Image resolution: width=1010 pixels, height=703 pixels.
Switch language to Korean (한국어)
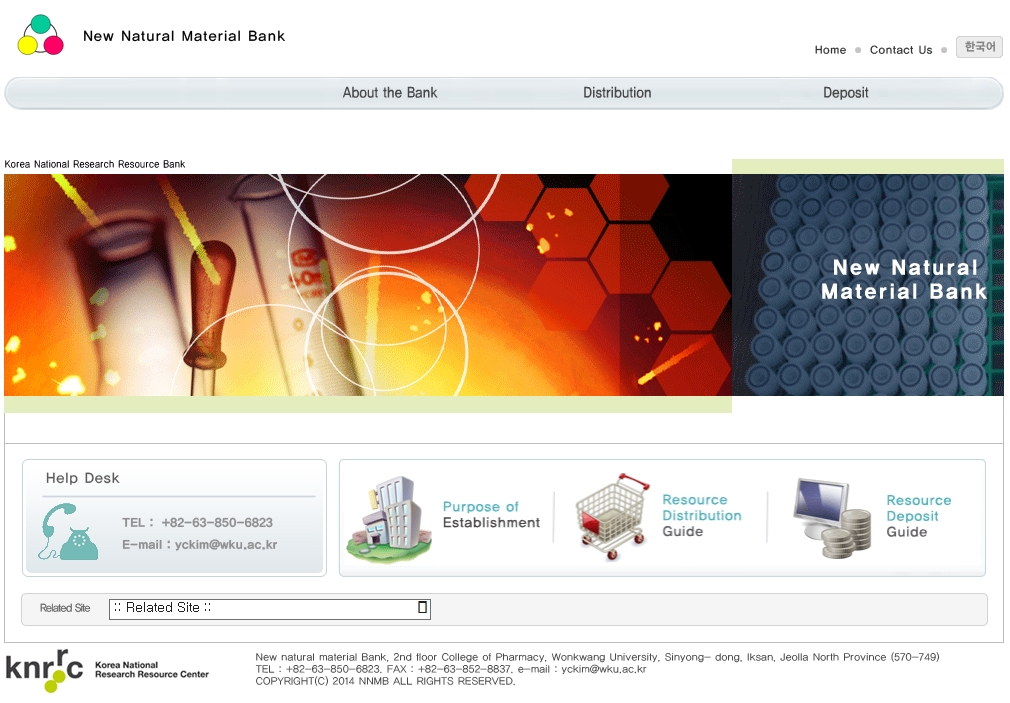pyautogui.click(x=980, y=47)
